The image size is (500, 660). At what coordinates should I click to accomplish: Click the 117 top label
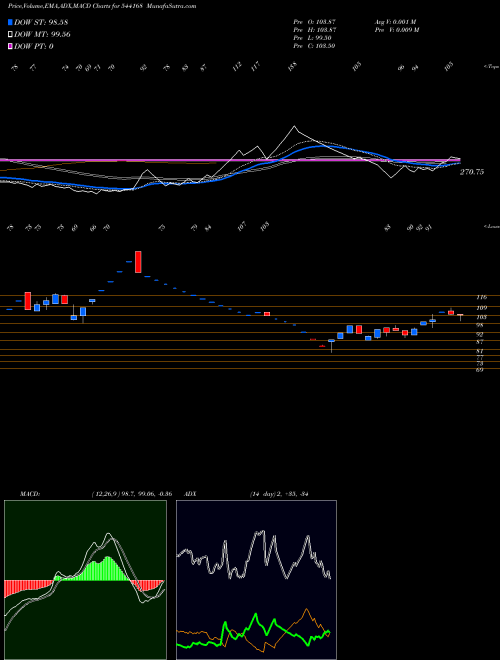point(255,66)
